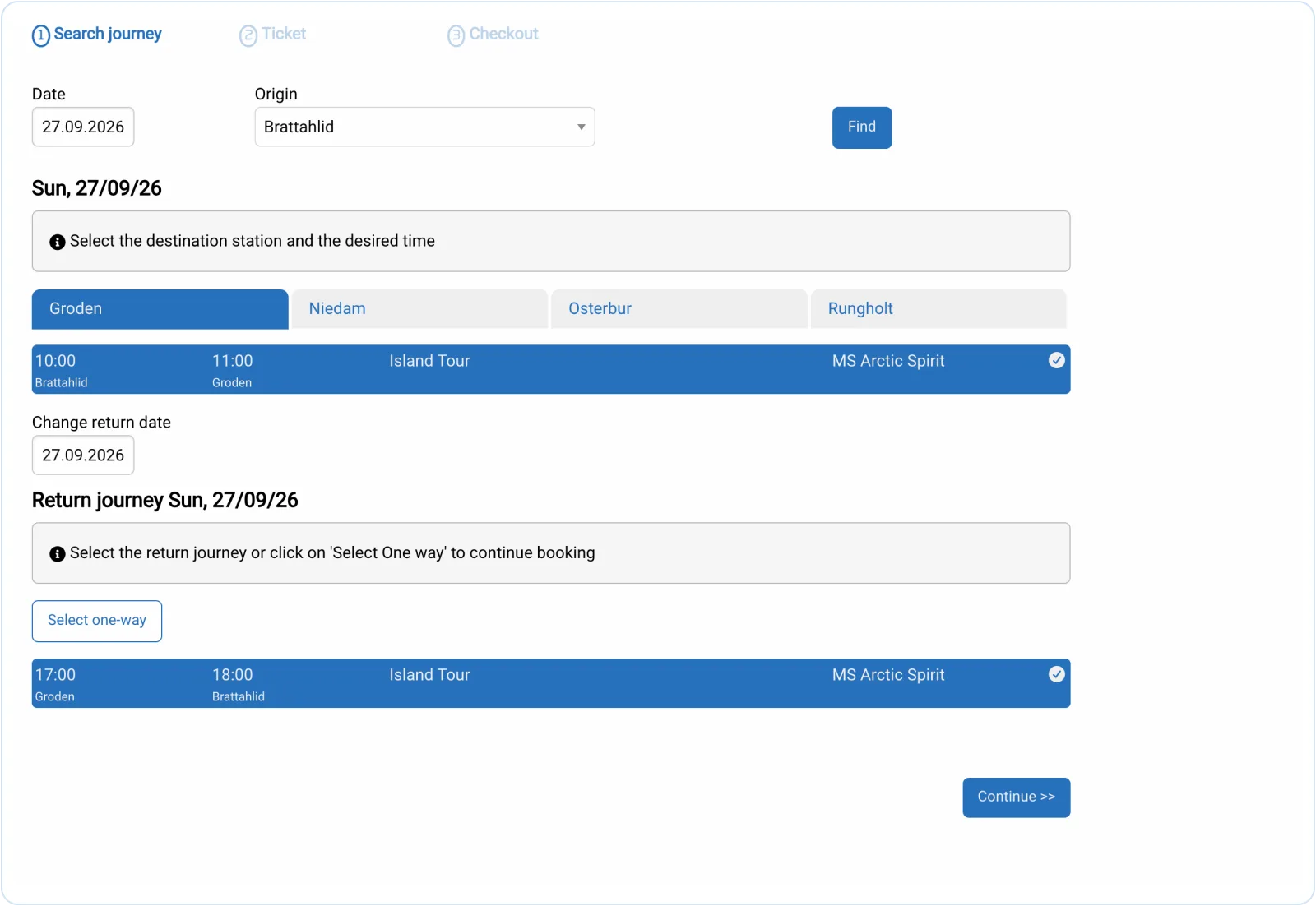Switch to the Osterbur destination tab
1316x906 pixels.
[x=679, y=309]
